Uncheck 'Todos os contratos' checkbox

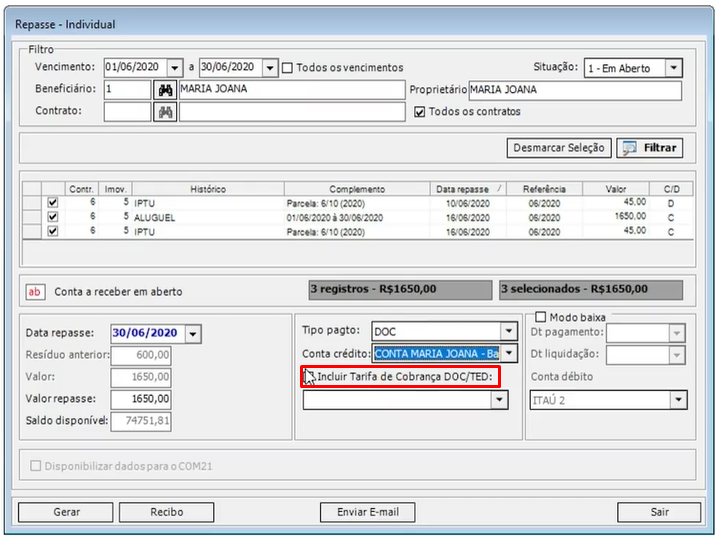[420, 112]
